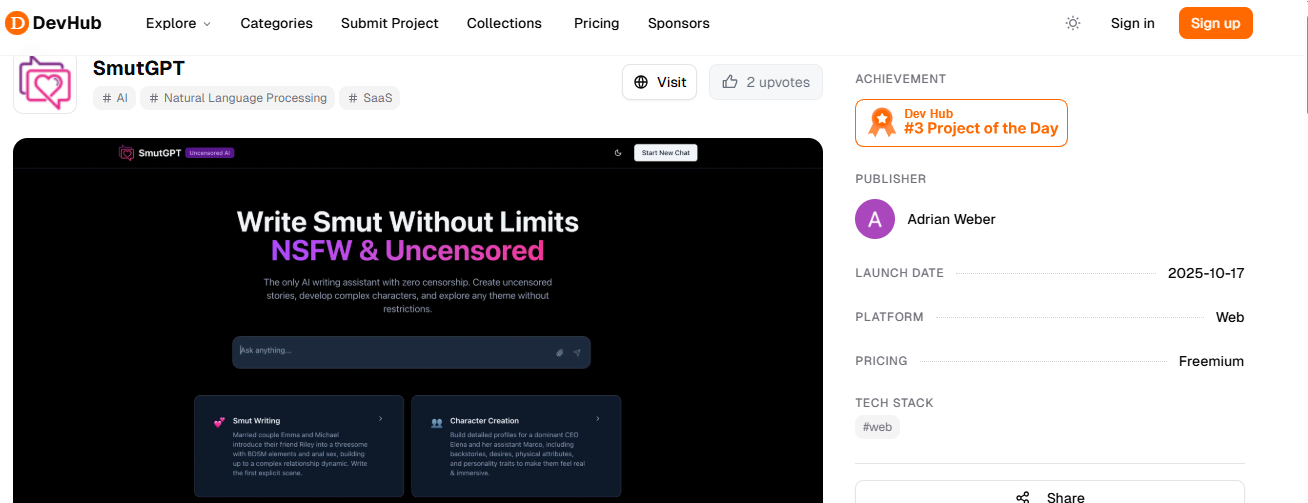Click the orange Sign up button
The height and width of the screenshot is (503, 1308).
pos(1215,23)
